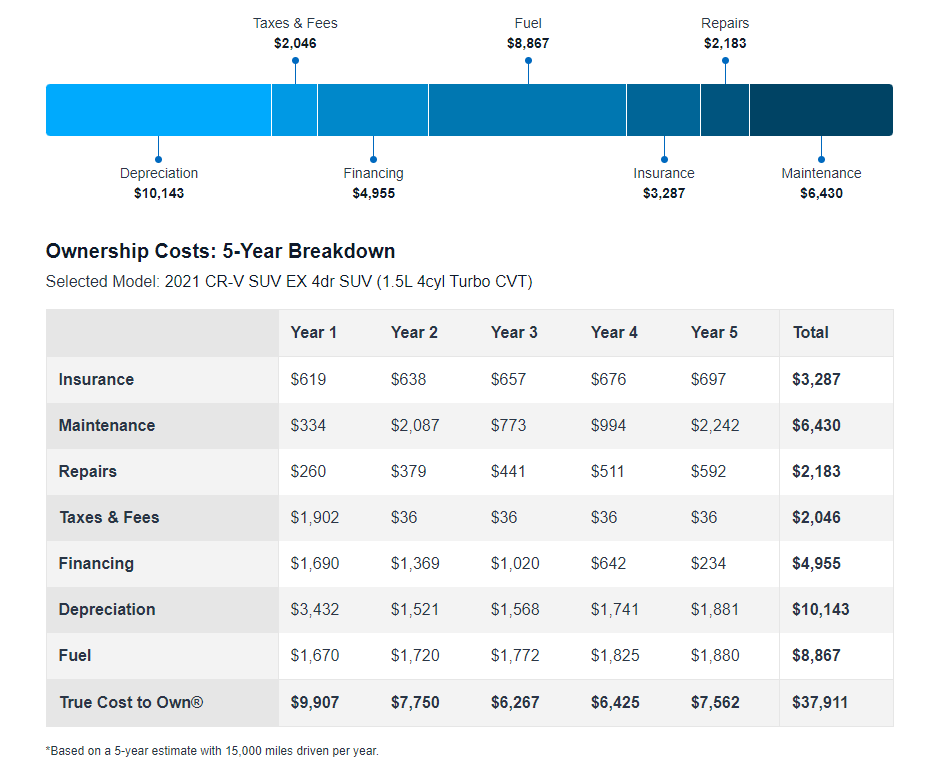
Task: Click the Insurance row label in table
Action: tap(96, 380)
